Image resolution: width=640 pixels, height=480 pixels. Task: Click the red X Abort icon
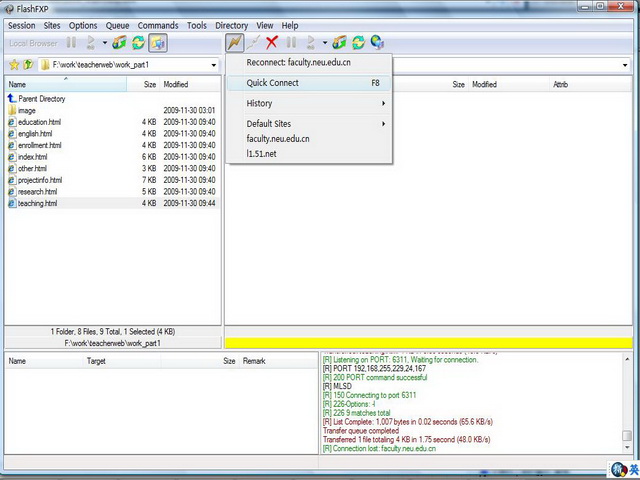tap(272, 43)
